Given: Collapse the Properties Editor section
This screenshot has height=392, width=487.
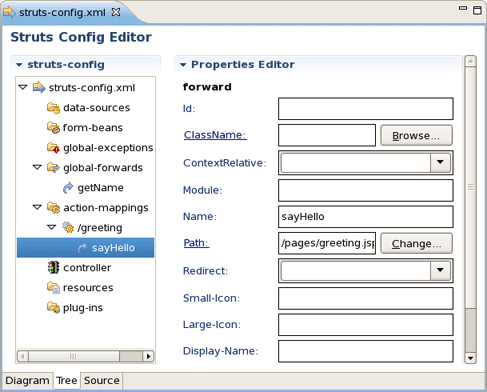Looking at the screenshot, I should pyautogui.click(x=183, y=65).
